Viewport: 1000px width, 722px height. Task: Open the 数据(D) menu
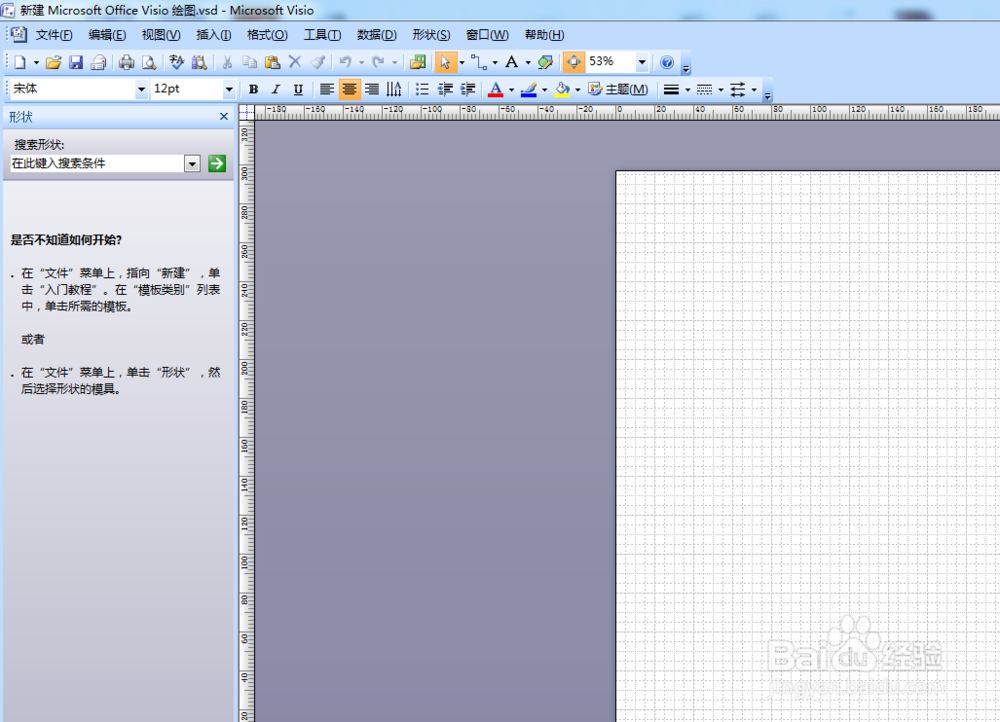pos(377,35)
